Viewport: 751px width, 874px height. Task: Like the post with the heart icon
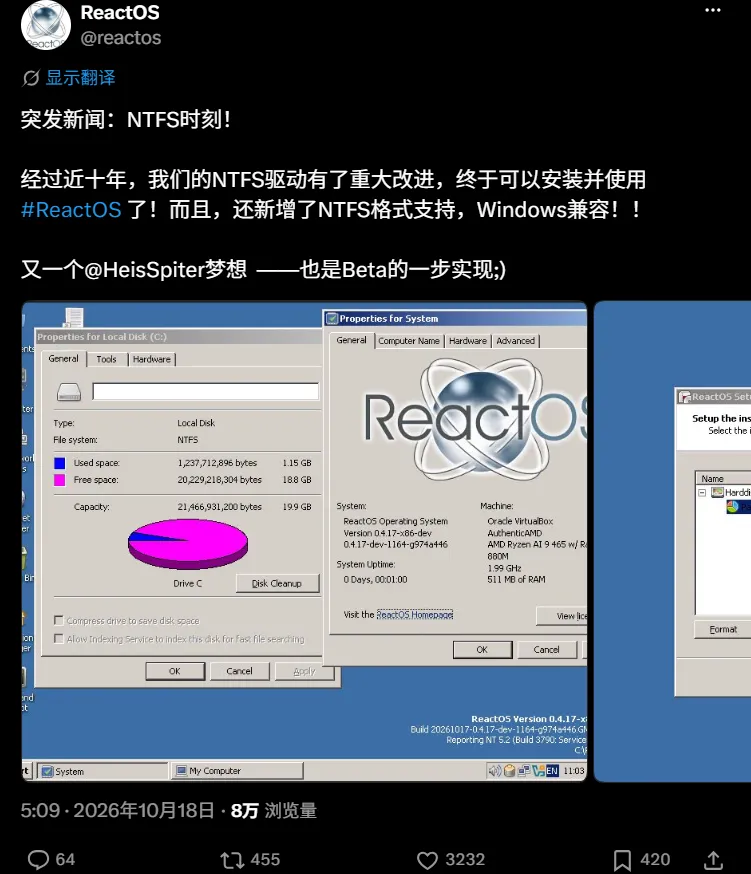pos(427,860)
